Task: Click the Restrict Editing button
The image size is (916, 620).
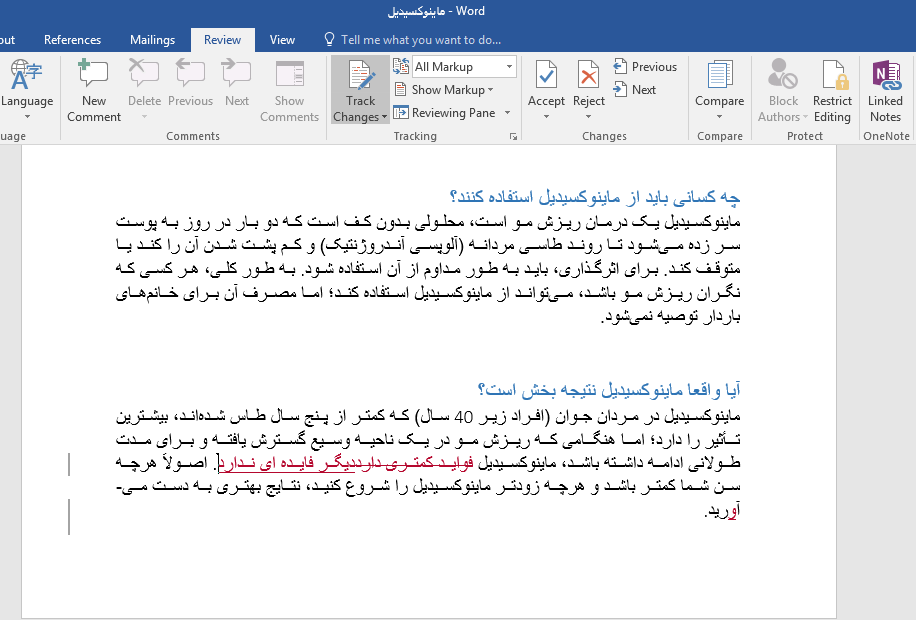Action: point(832,91)
